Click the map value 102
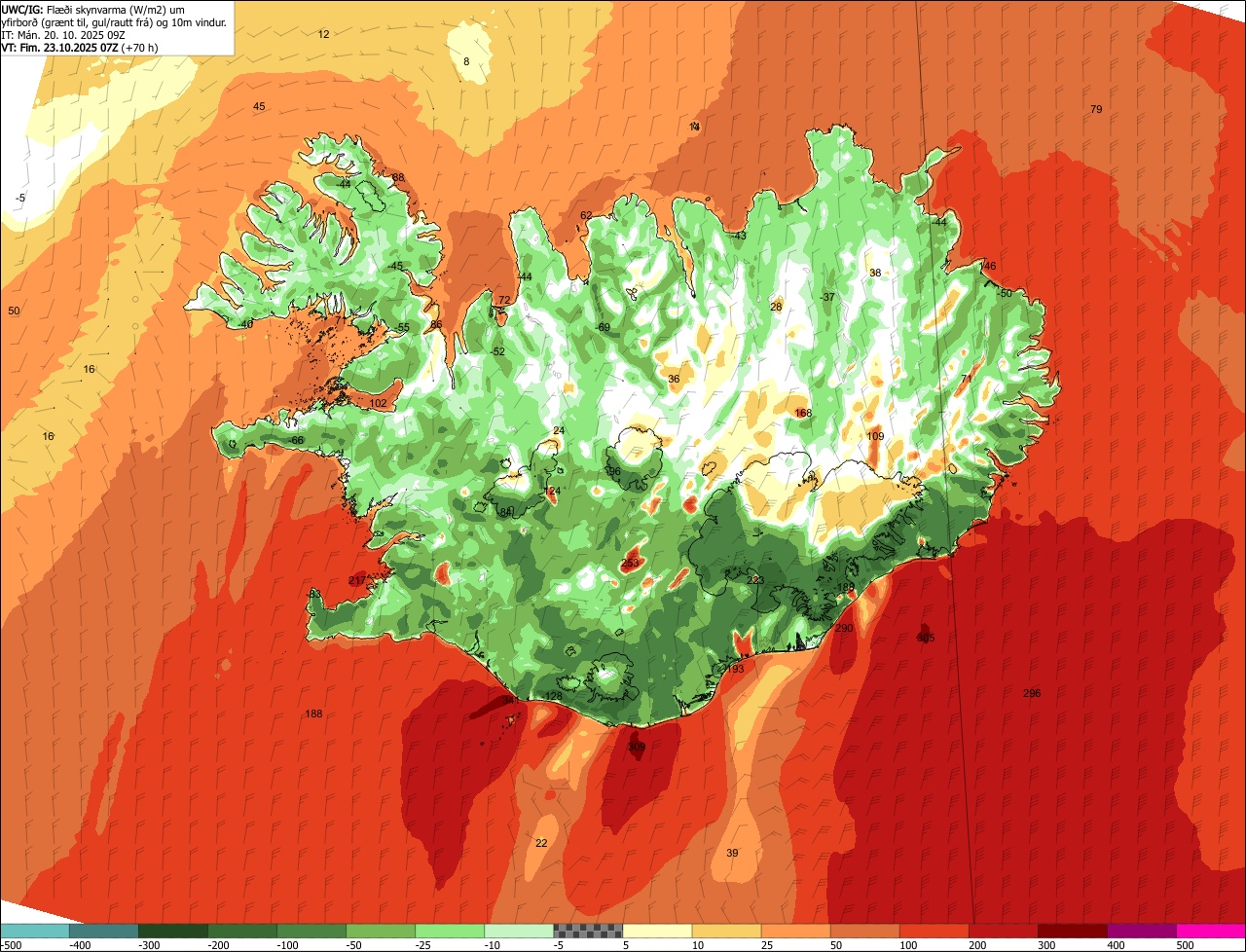The image size is (1246, 952). tap(379, 403)
